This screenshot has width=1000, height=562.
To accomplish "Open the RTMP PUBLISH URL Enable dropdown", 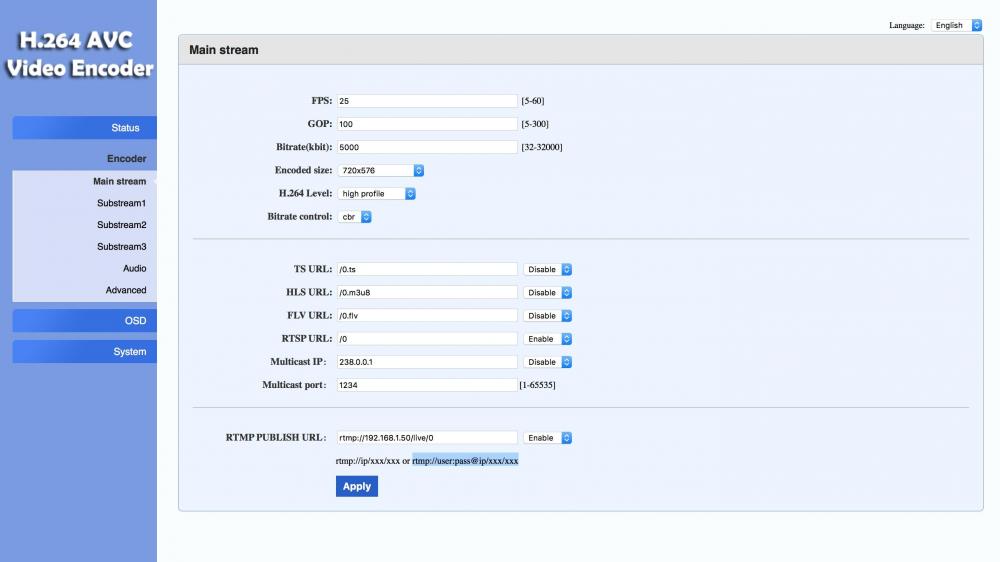I will tap(548, 438).
